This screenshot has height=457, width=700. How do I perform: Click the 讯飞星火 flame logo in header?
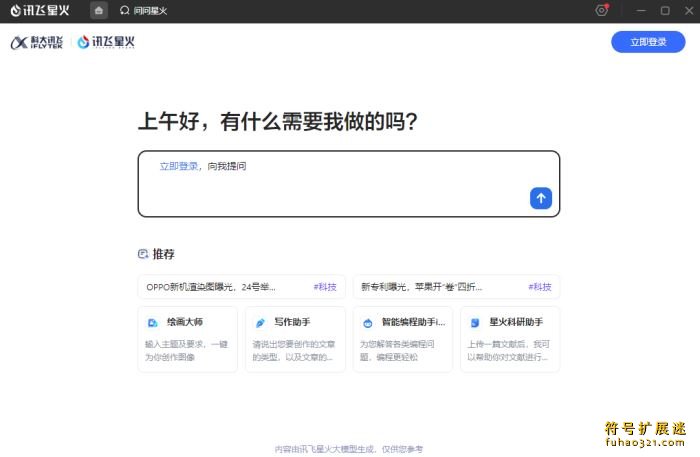click(106, 42)
